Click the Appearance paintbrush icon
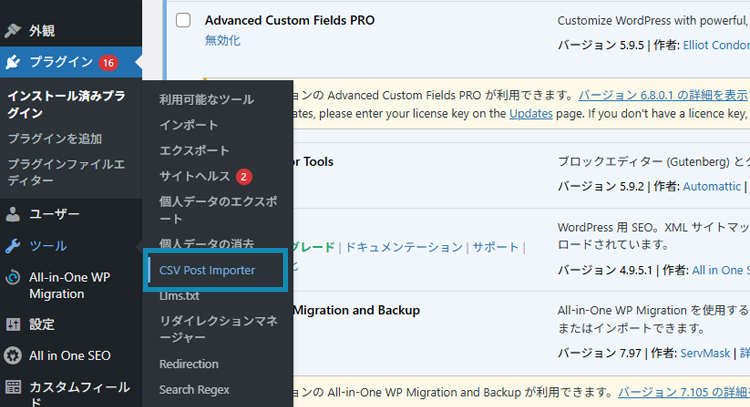This screenshot has width=750, height=407. point(13,31)
